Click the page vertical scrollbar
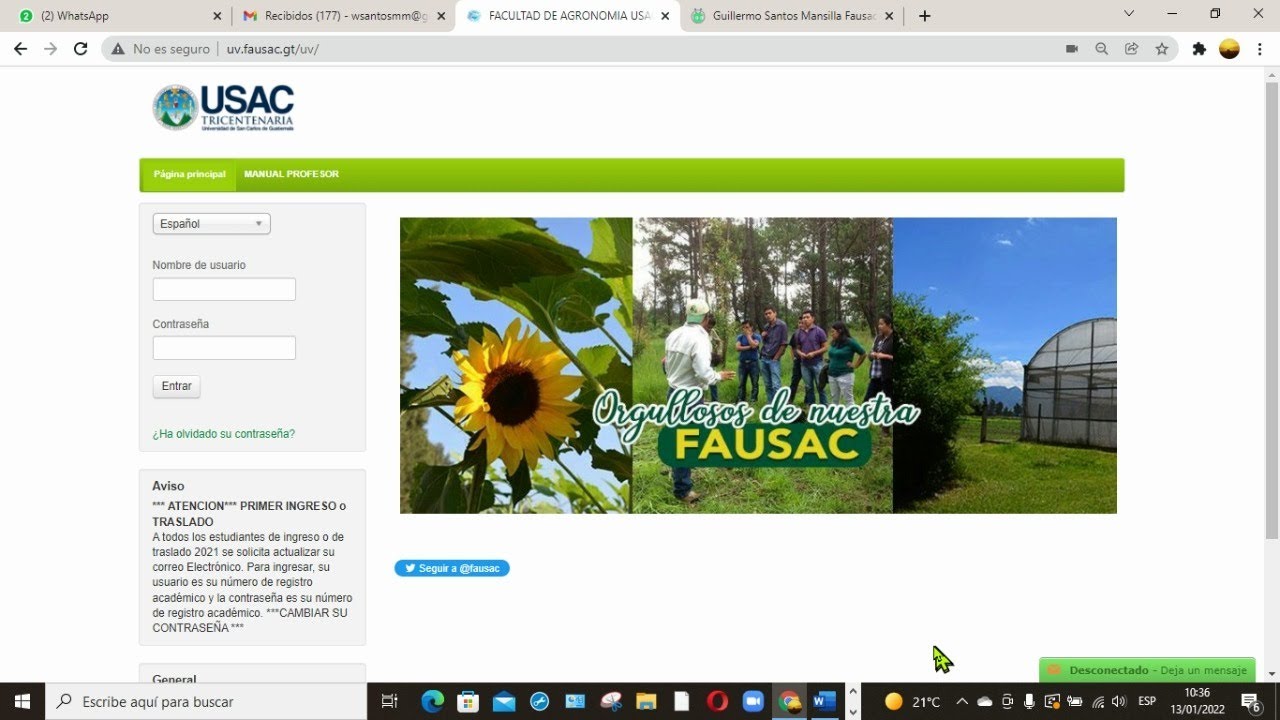The image size is (1280, 720). tap(1272, 310)
